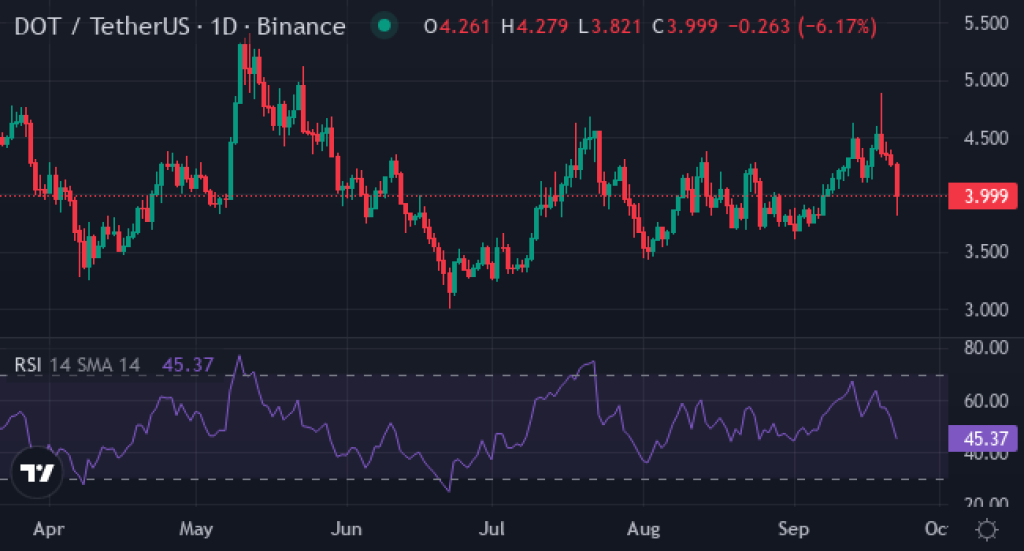Viewport: 1024px width, 551px height.
Task: Select the red 3.999 current price label
Action: (x=983, y=196)
